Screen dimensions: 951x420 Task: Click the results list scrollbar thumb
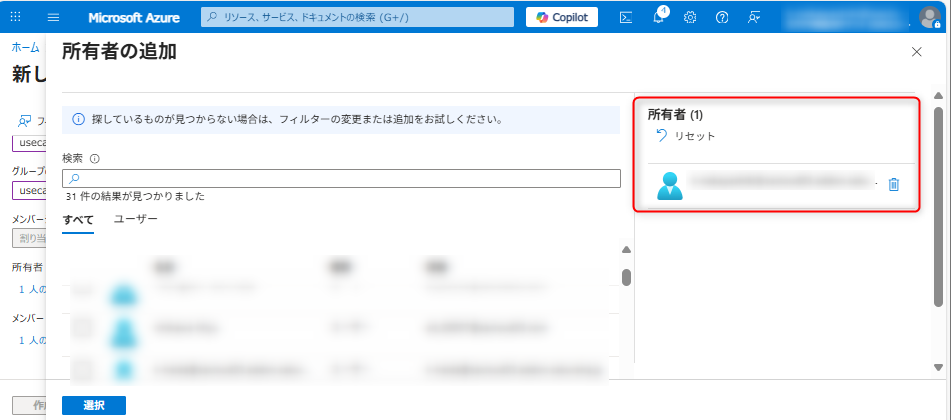627,277
